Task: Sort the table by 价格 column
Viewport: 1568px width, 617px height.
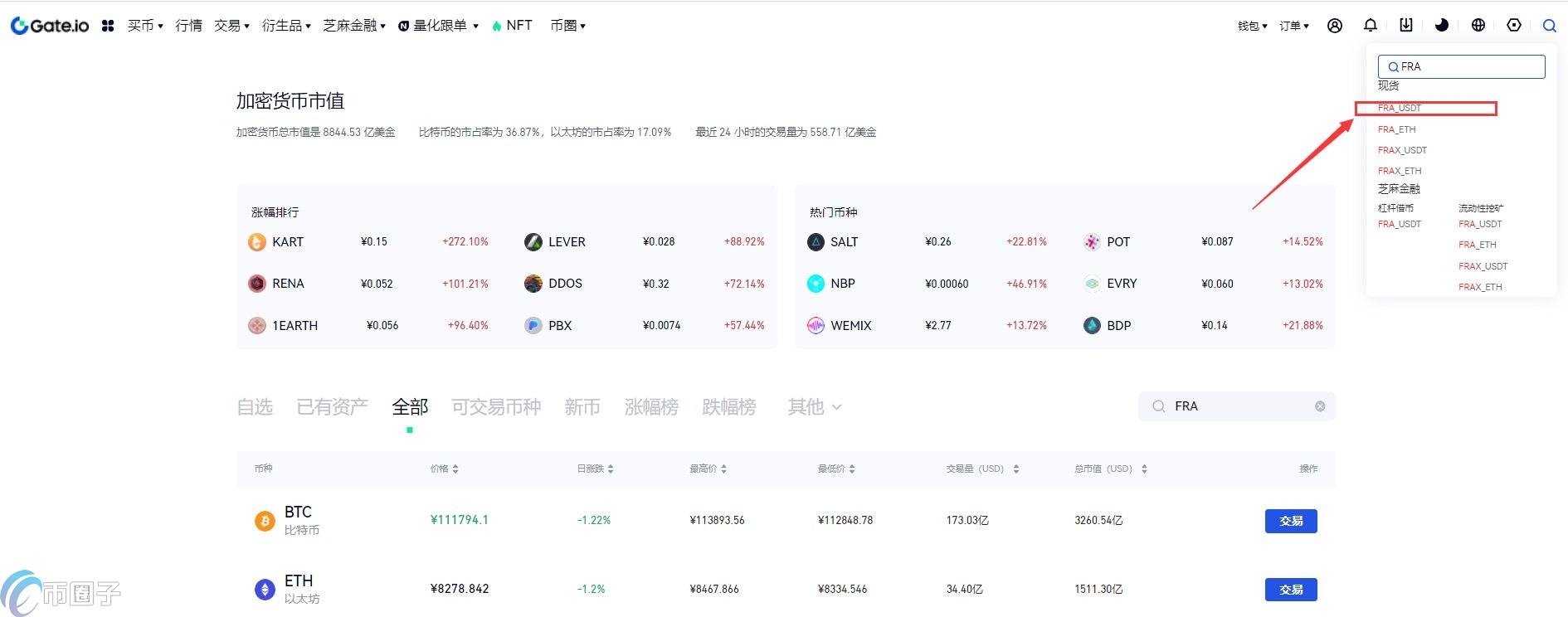Action: (445, 469)
